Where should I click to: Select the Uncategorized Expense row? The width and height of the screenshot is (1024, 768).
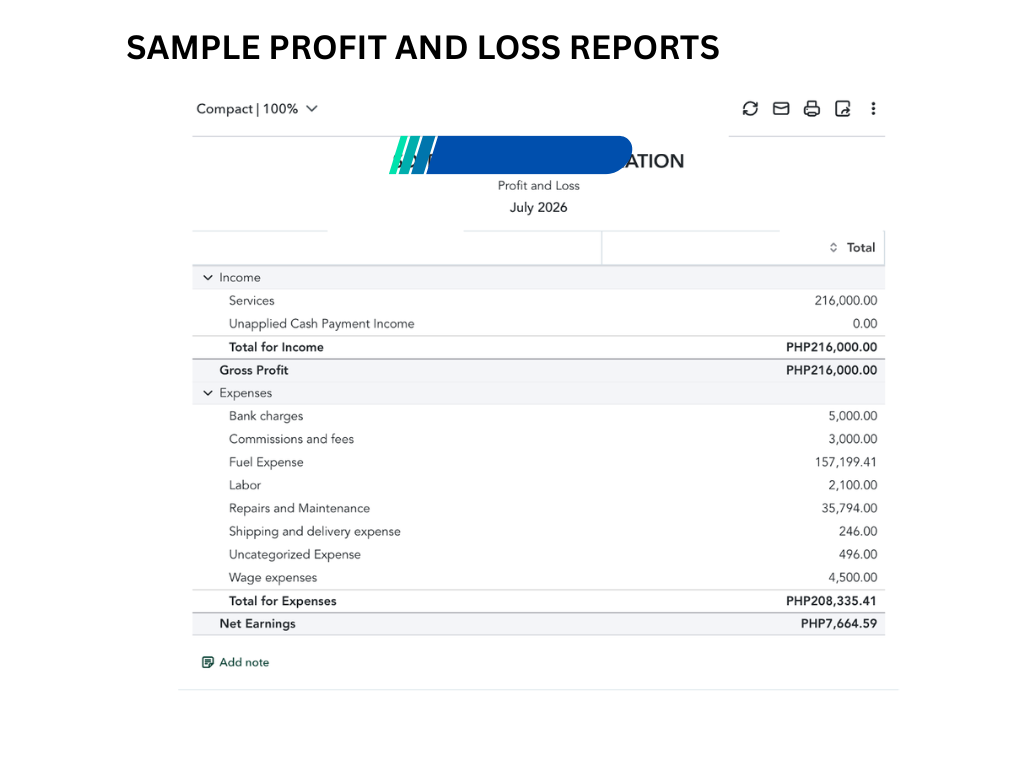point(538,554)
